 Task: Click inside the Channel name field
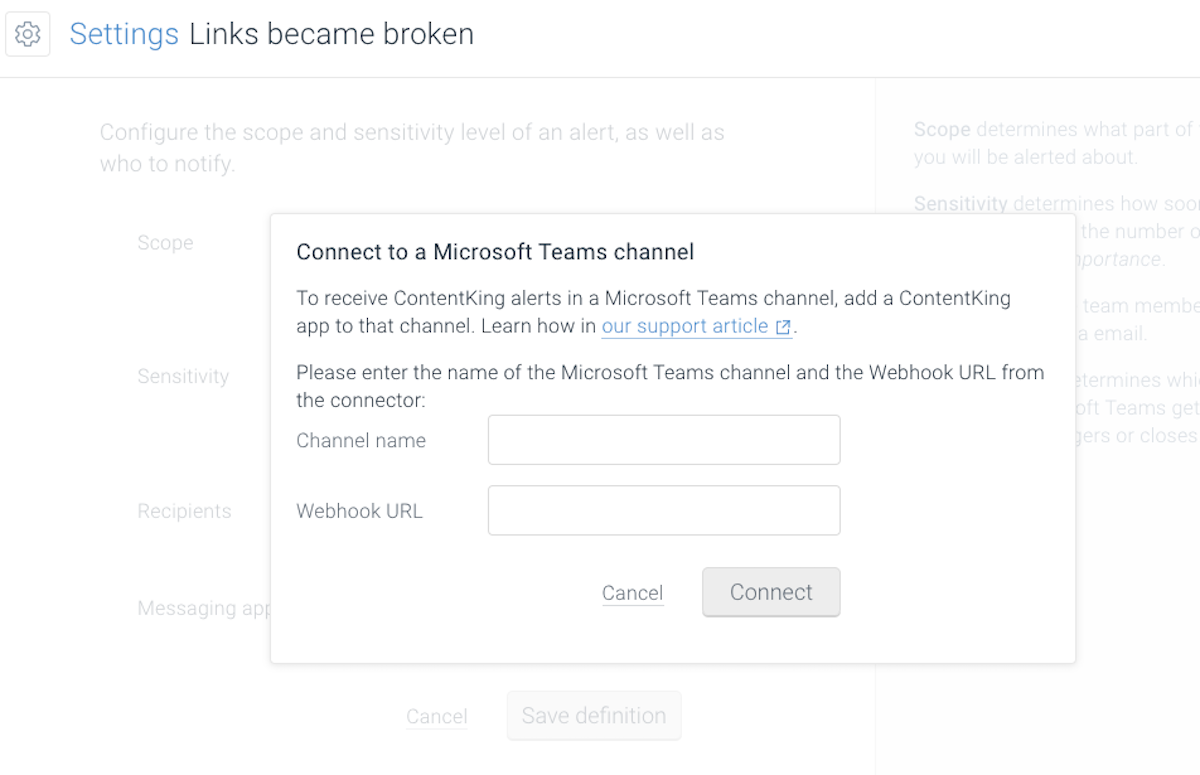tap(663, 439)
